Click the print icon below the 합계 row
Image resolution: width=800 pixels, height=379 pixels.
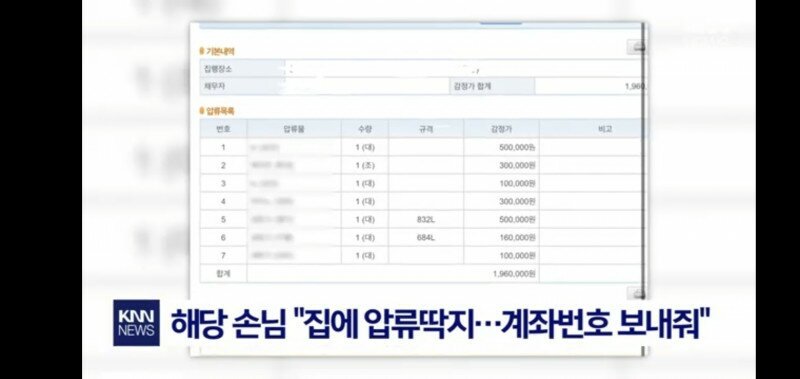click(636, 293)
